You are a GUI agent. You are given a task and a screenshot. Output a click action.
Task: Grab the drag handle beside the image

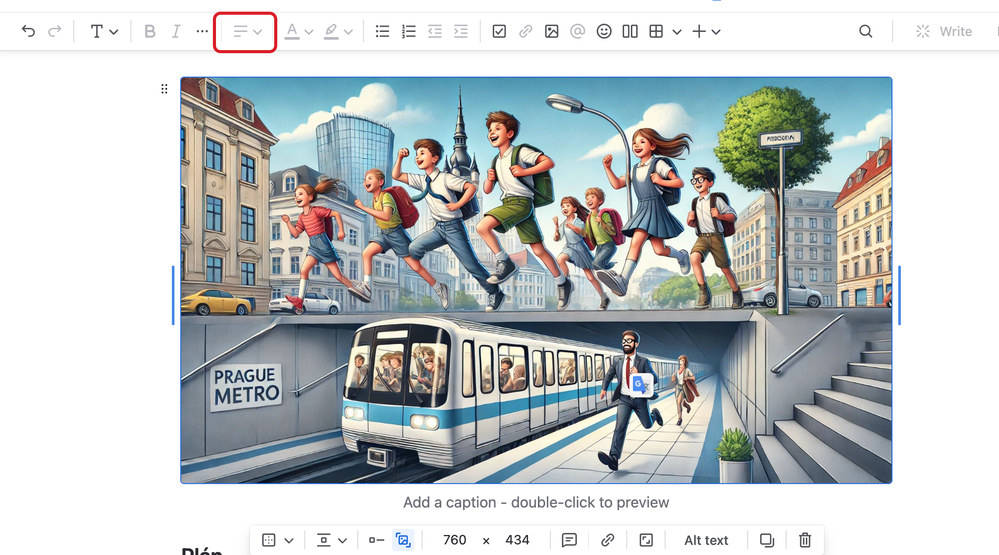(164, 89)
